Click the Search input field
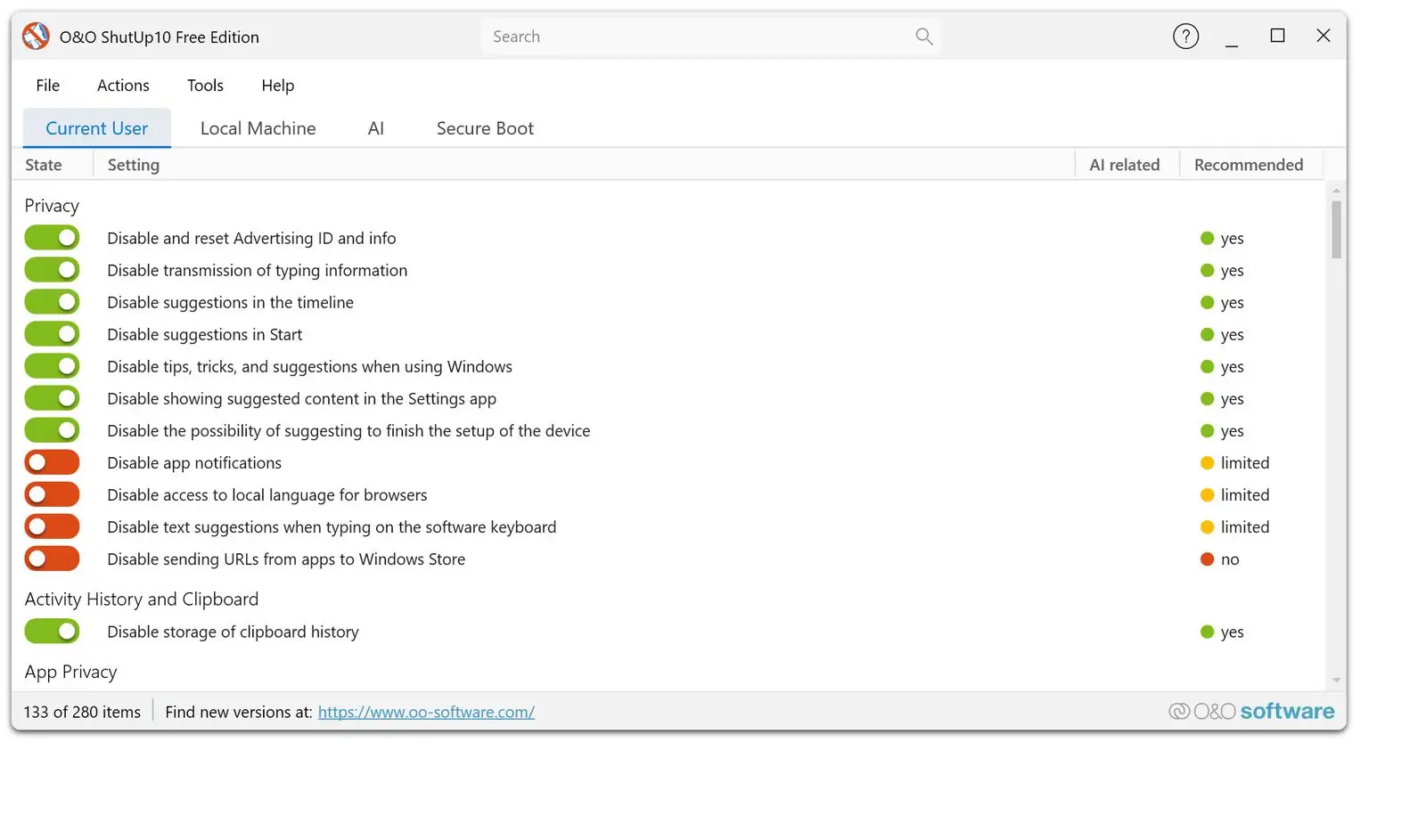 [x=711, y=37]
